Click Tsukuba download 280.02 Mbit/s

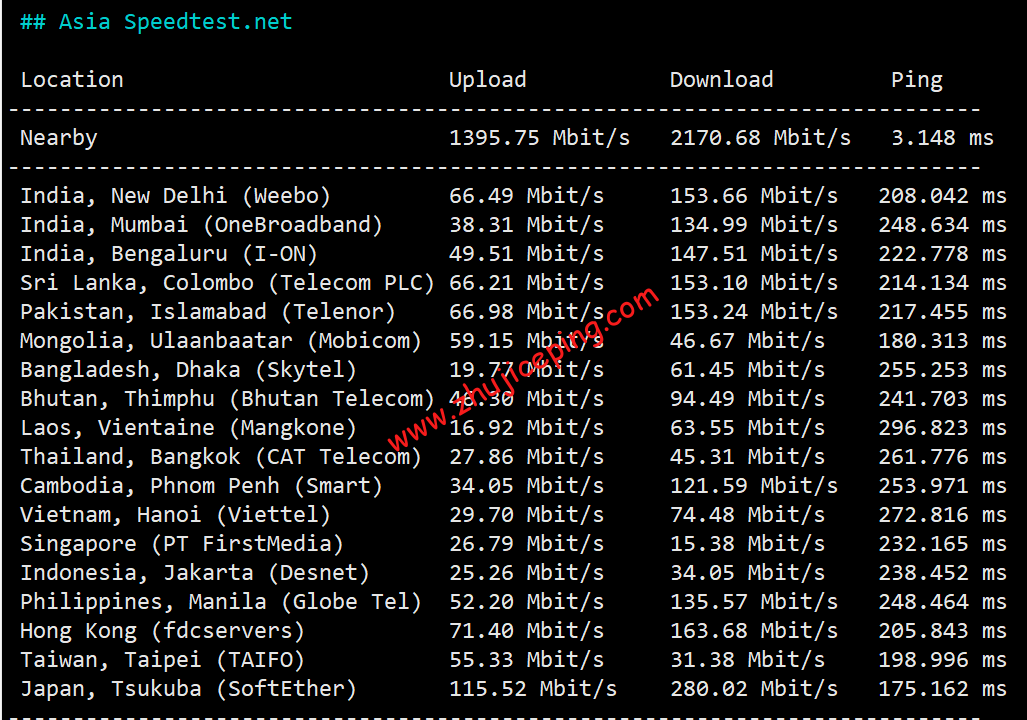point(754,689)
